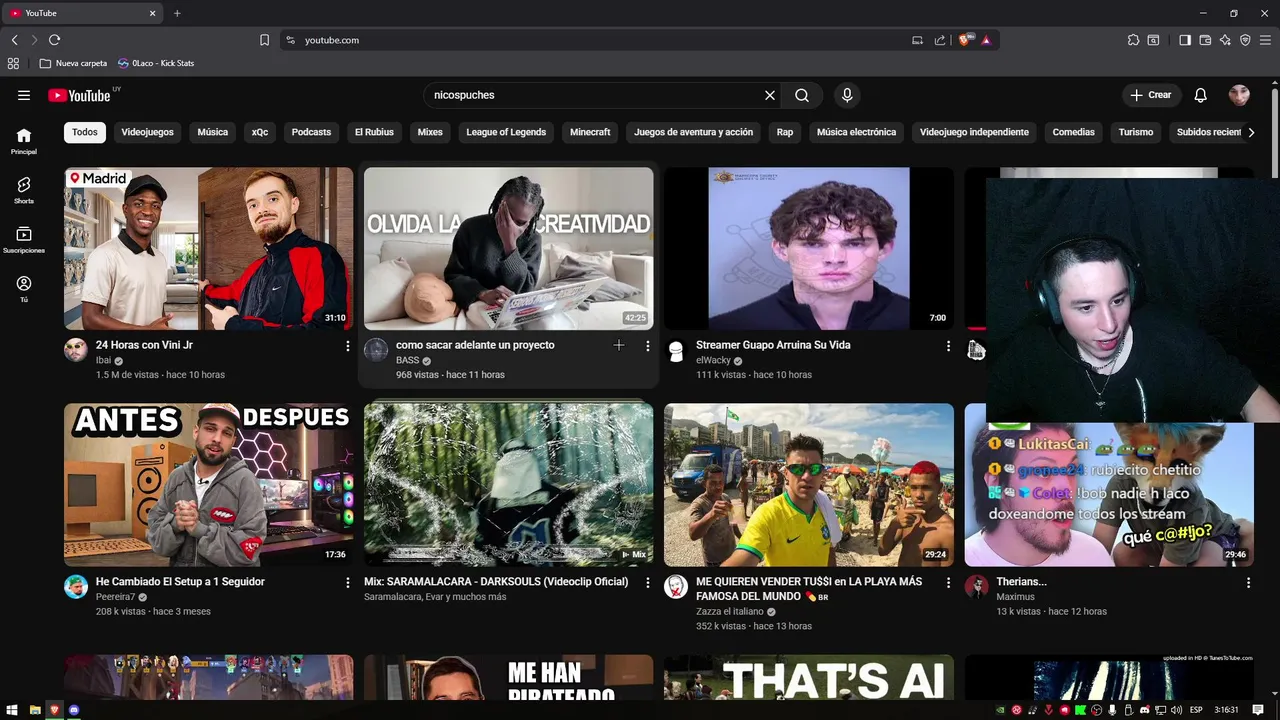Click the Crear button

click(x=1150, y=95)
